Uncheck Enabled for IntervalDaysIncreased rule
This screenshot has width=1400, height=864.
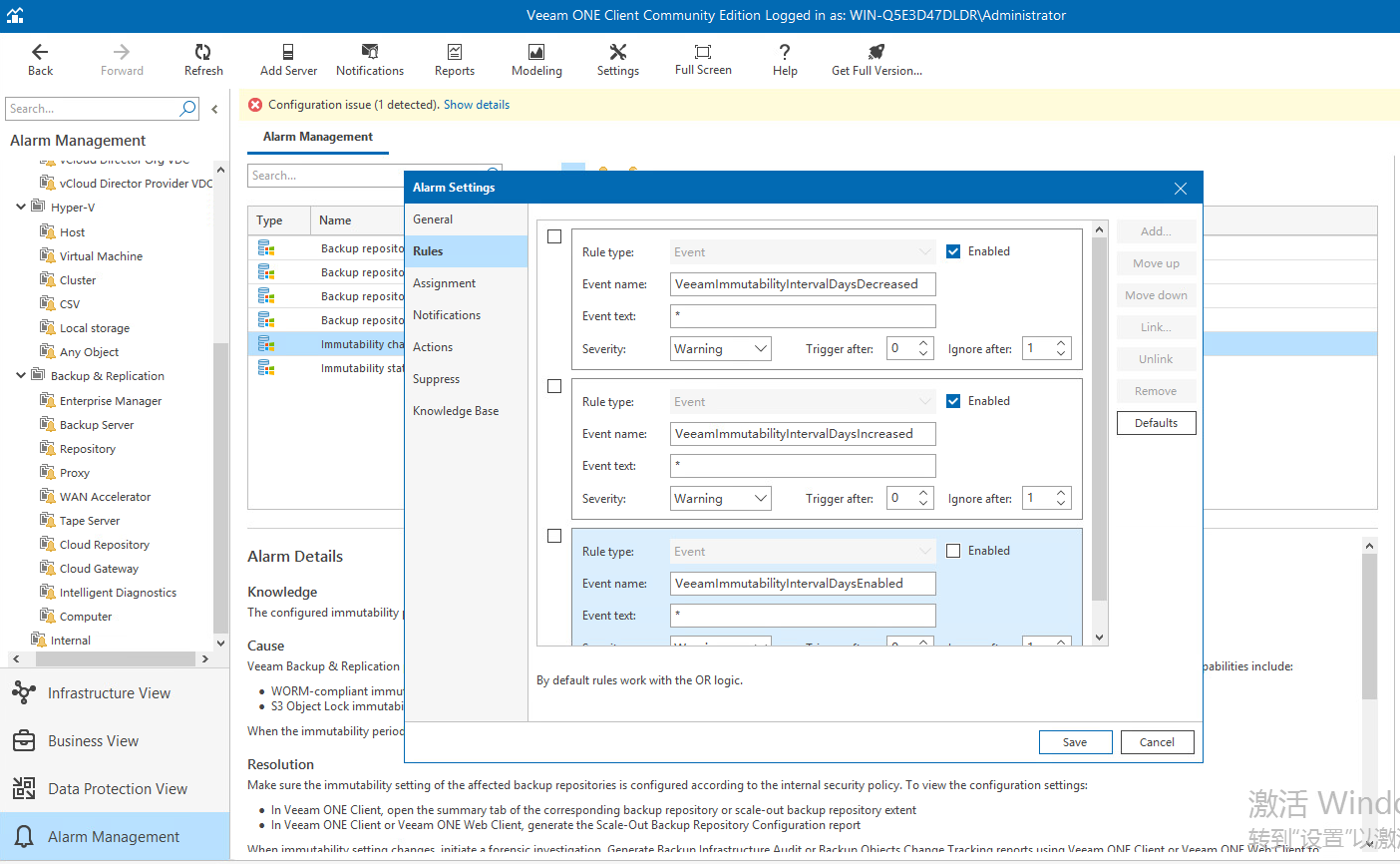953,401
